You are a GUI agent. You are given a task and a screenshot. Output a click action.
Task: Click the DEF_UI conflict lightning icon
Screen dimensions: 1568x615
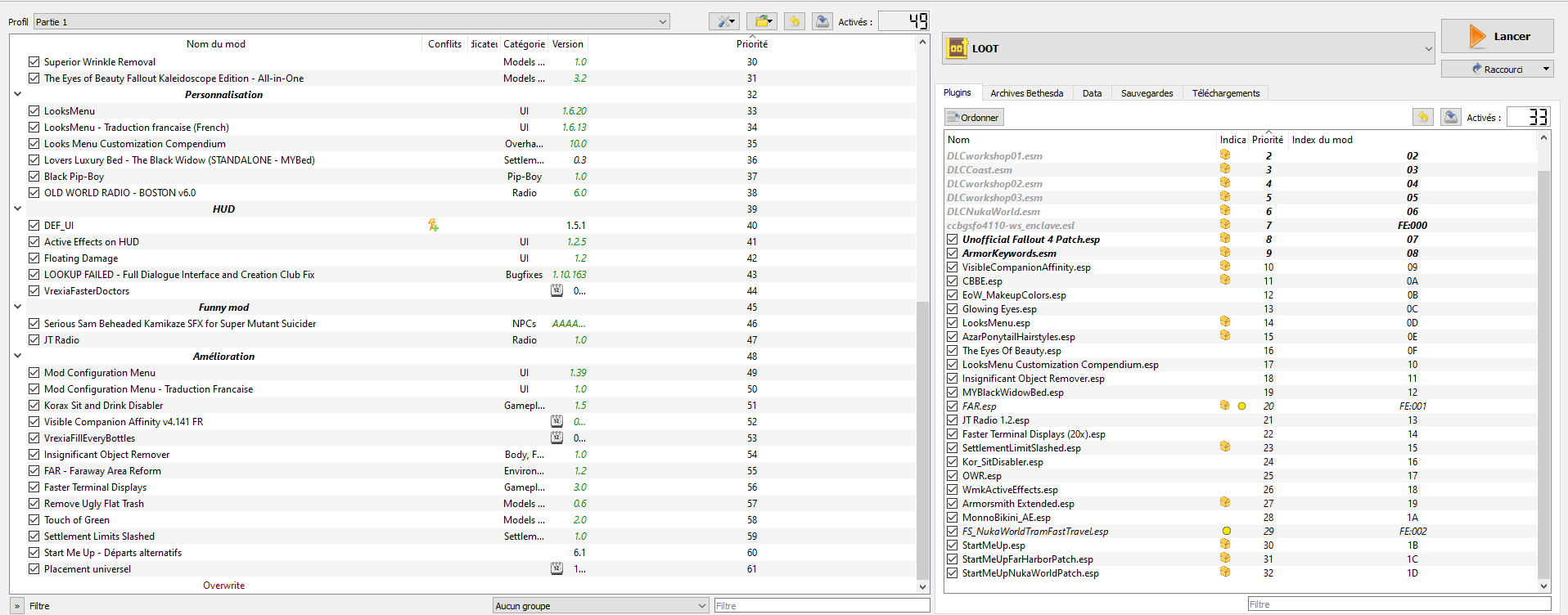point(433,225)
